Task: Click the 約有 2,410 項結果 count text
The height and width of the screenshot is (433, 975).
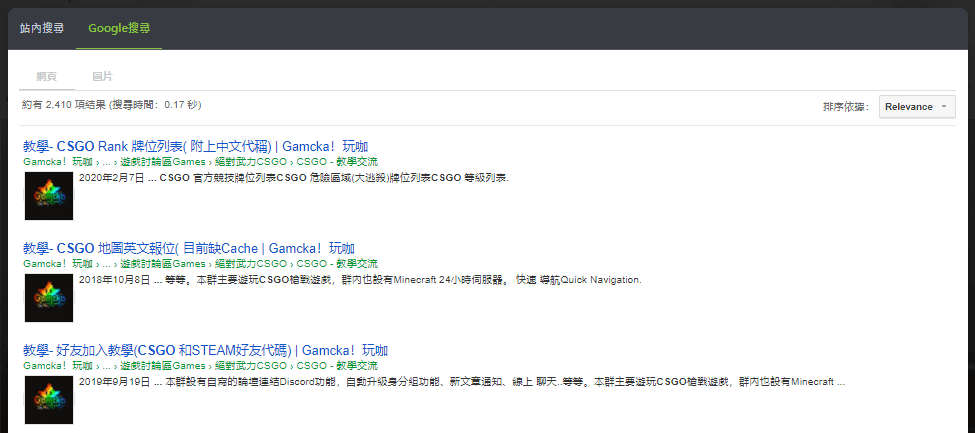Action: pyautogui.click(x=111, y=105)
